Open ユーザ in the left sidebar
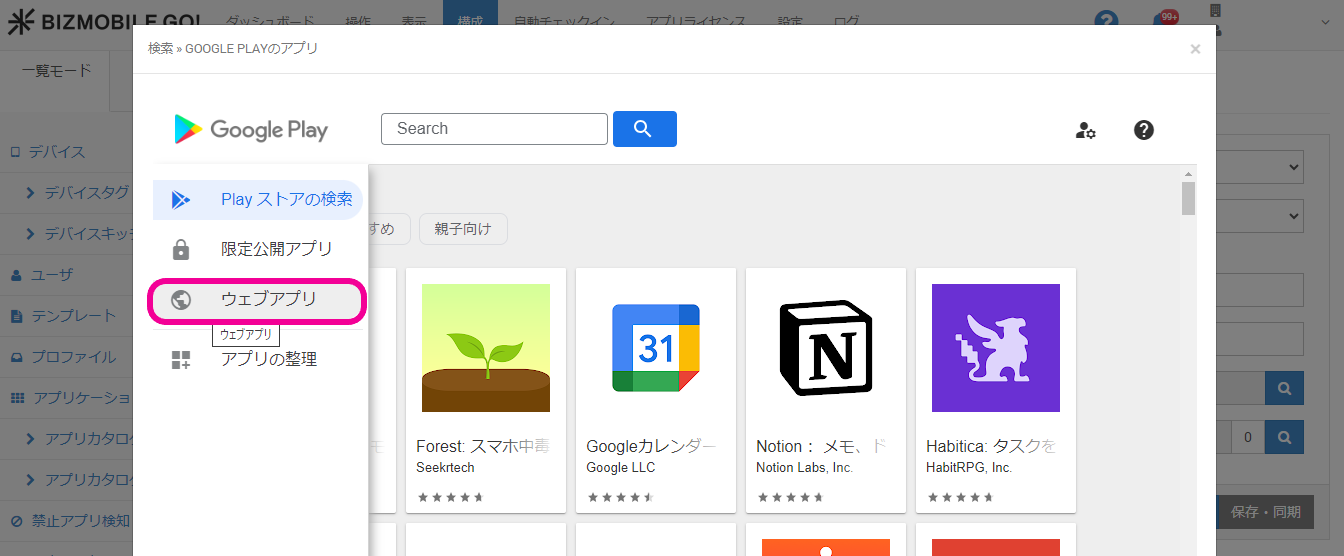1344x556 pixels. (50, 275)
